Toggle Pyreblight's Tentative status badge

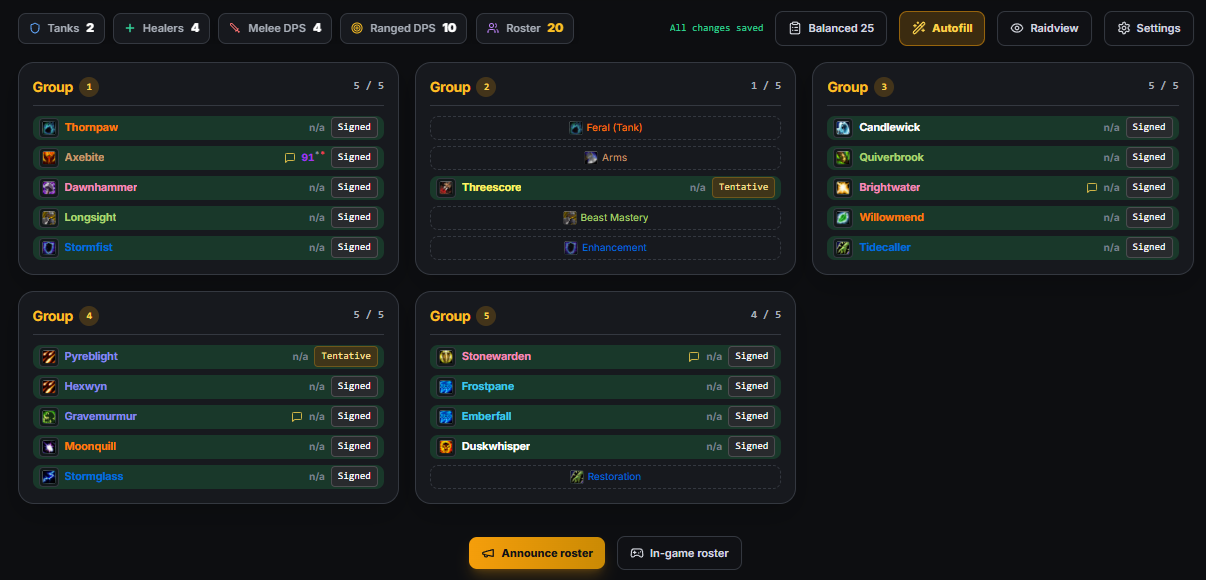point(346,357)
